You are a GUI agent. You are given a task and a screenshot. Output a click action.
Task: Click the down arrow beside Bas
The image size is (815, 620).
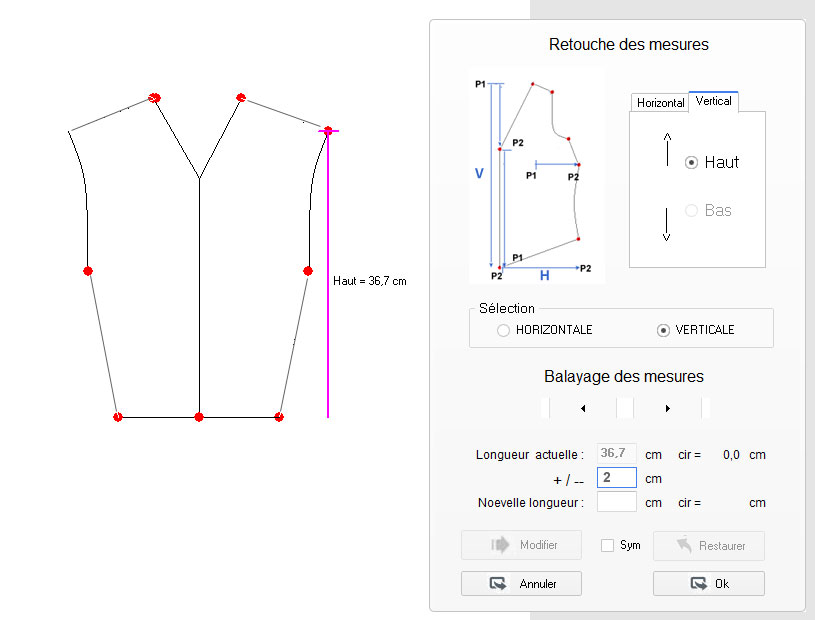667,222
